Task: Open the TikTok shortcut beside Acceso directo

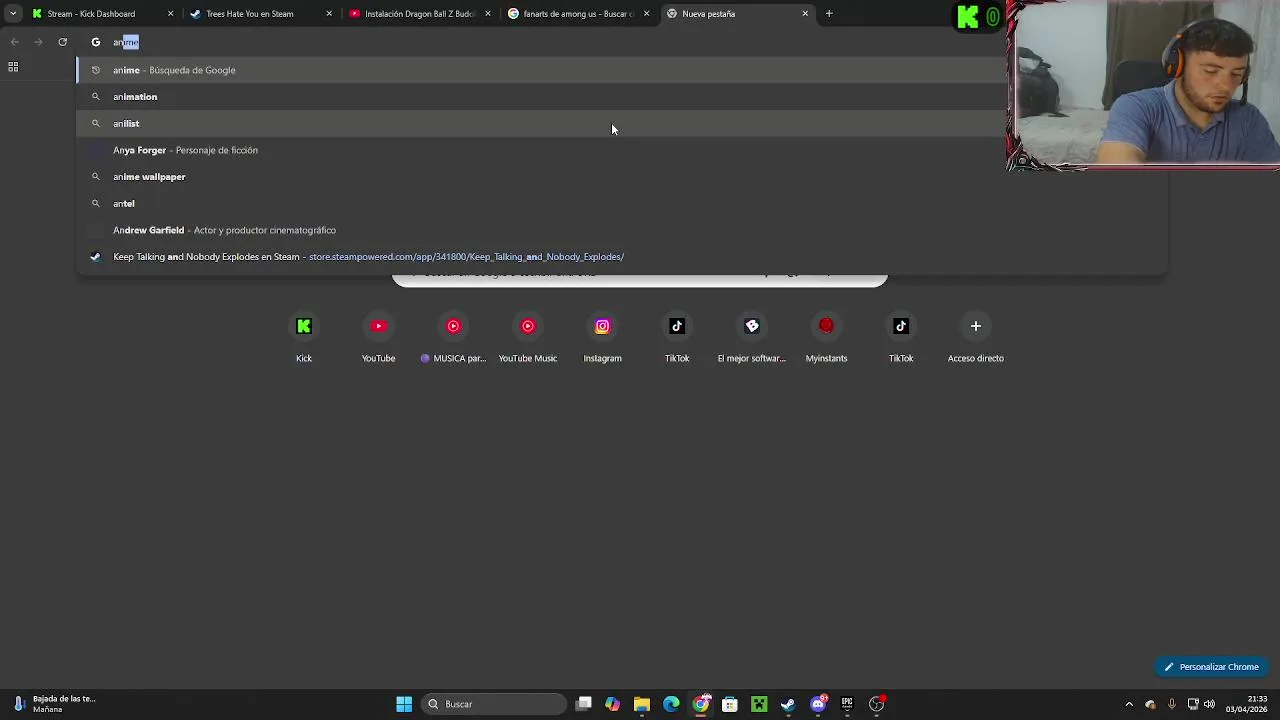Action: coord(901,337)
